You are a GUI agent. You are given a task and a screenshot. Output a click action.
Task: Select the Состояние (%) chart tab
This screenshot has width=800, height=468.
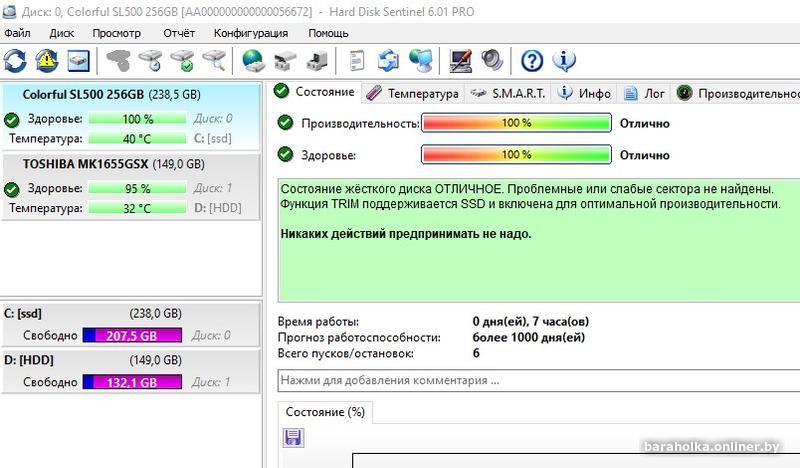pos(325,412)
